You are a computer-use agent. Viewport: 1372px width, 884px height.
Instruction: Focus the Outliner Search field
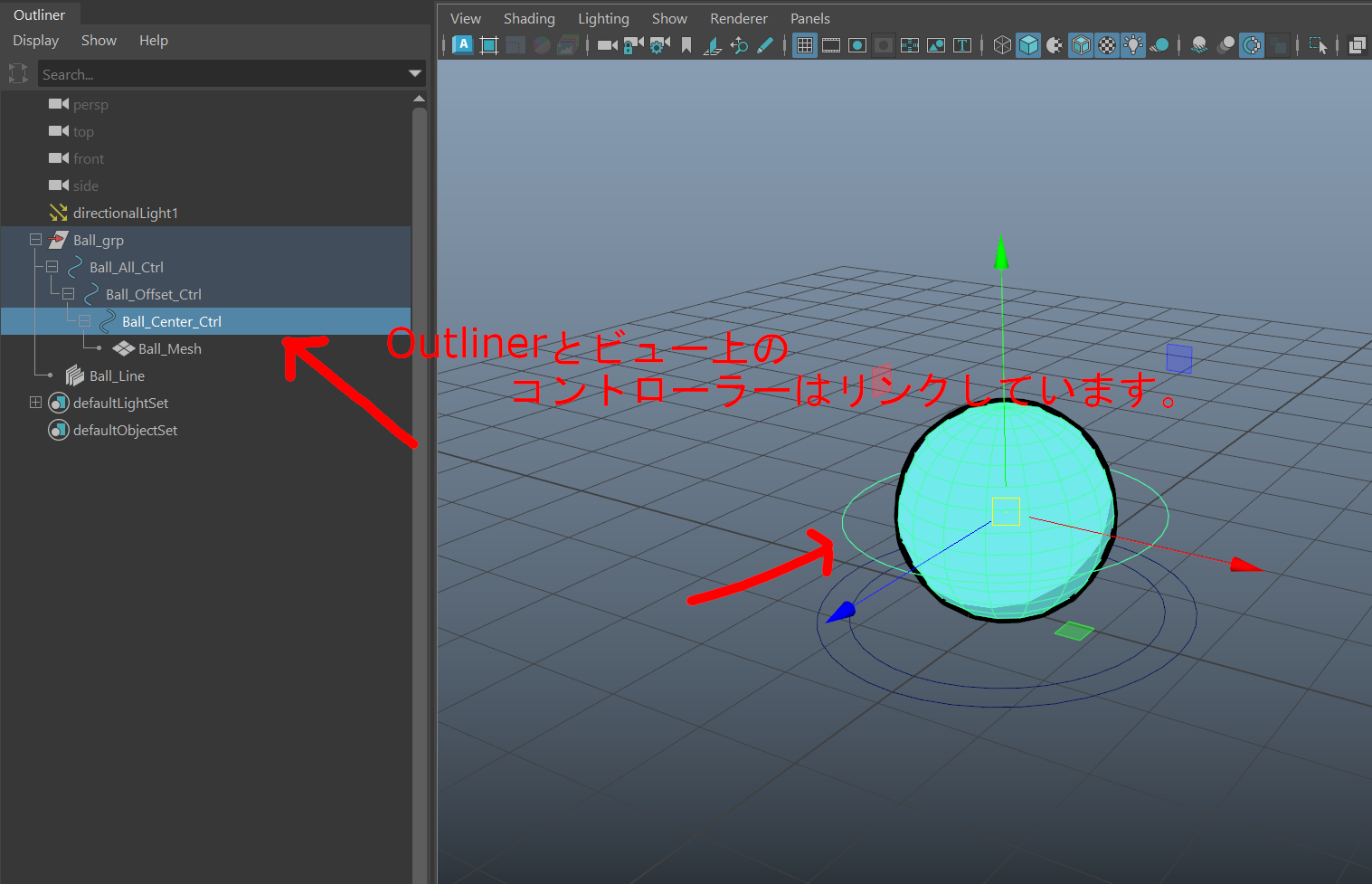click(x=222, y=74)
